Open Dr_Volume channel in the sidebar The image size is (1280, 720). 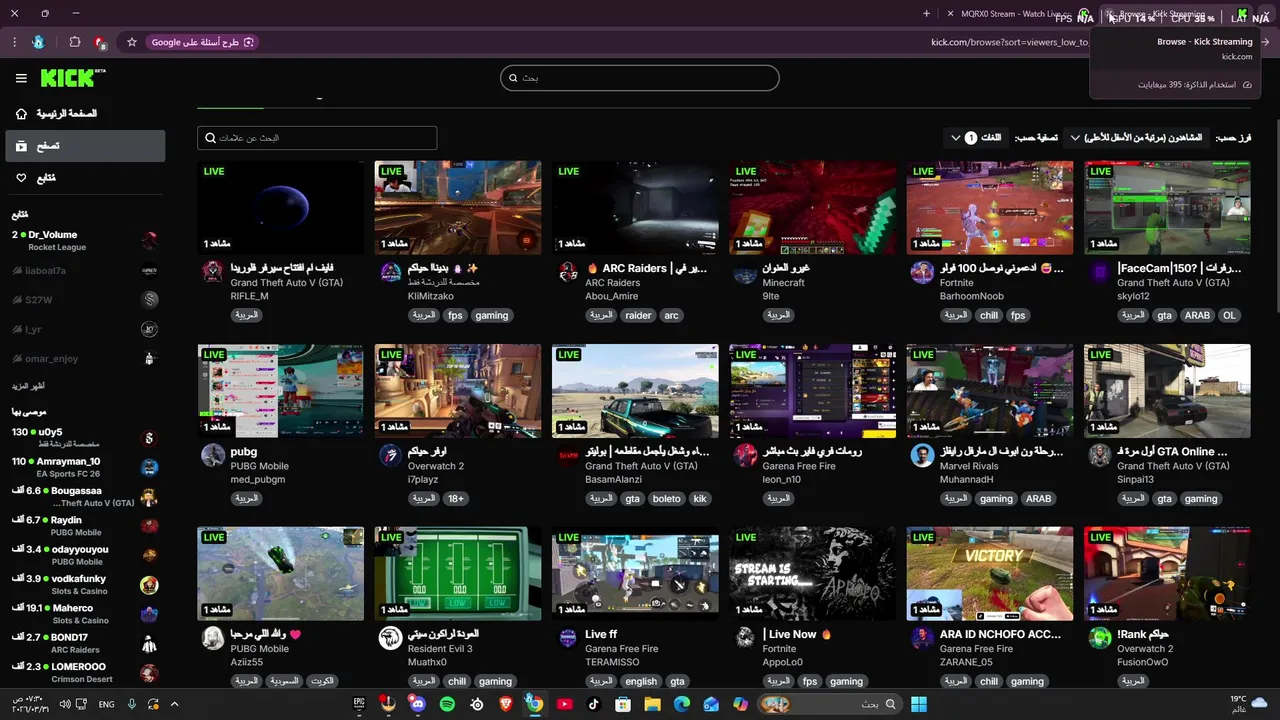pyautogui.click(x=85, y=241)
